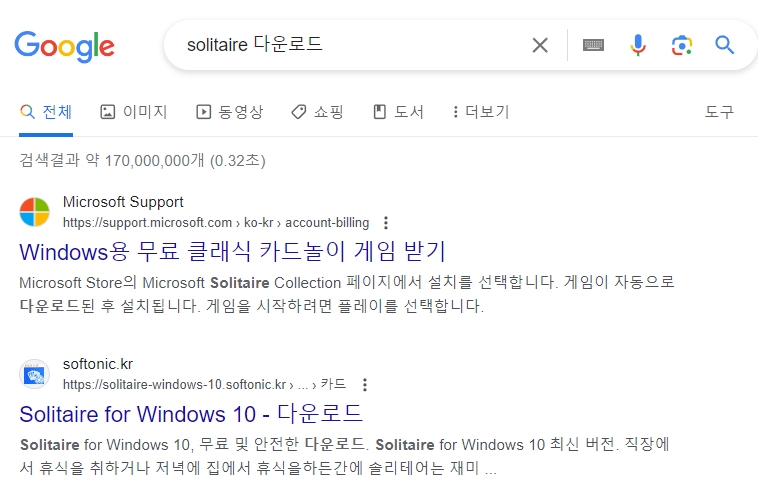
Task: Clear the search query with X
Action: [x=540, y=45]
